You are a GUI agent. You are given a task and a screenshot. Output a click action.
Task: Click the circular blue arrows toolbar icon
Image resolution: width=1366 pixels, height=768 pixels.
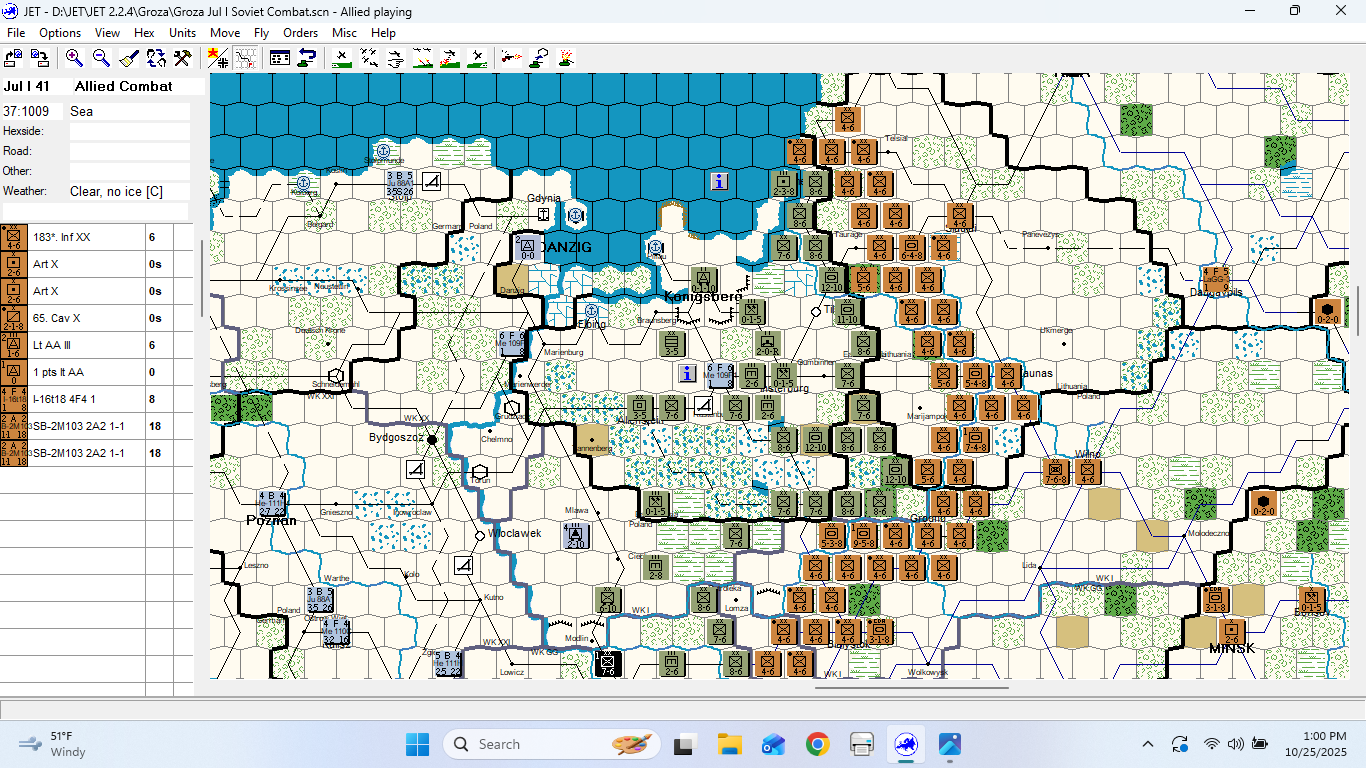(x=155, y=58)
